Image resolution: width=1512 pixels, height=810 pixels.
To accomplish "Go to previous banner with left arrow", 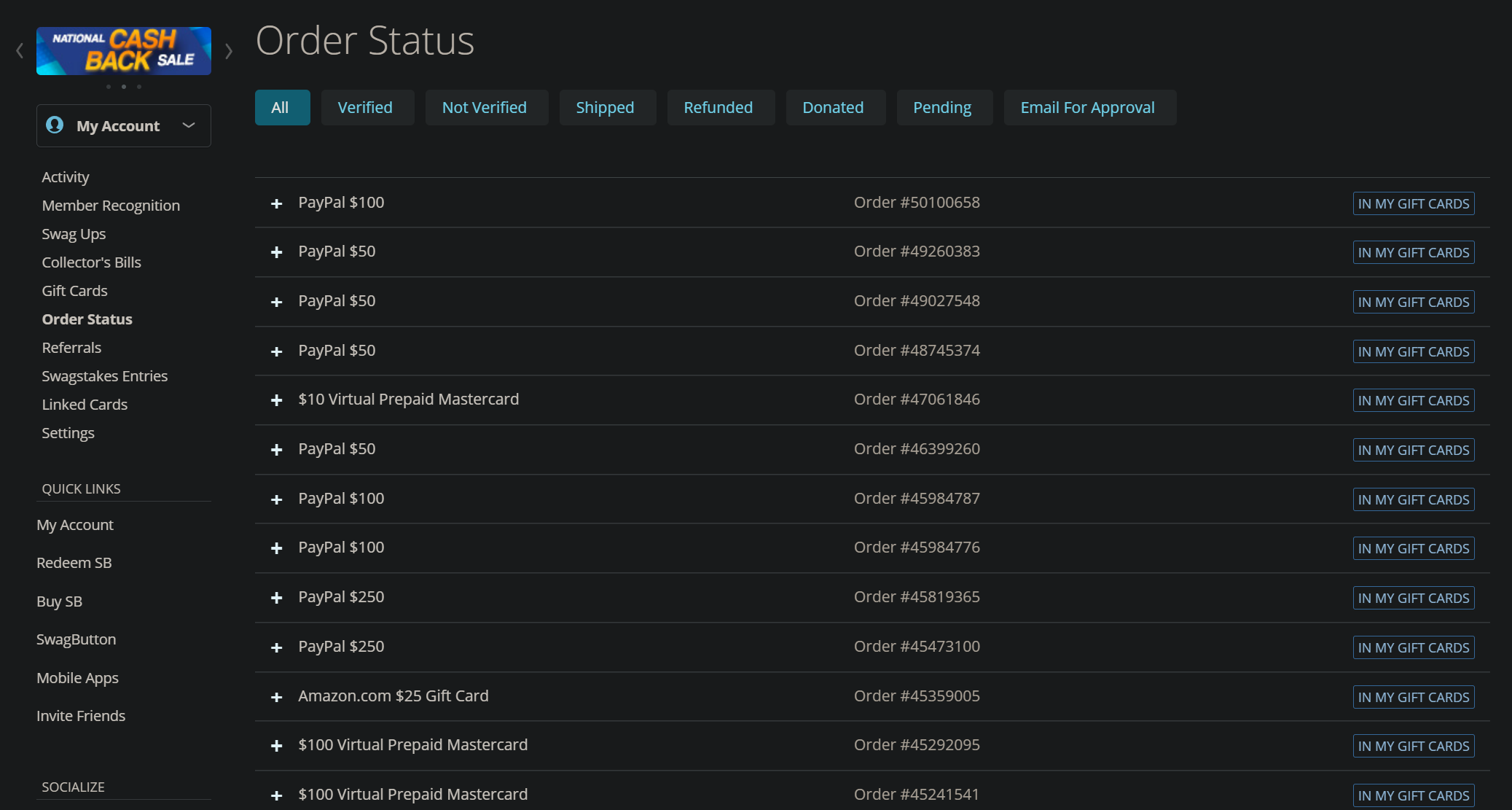I will tap(20, 51).
